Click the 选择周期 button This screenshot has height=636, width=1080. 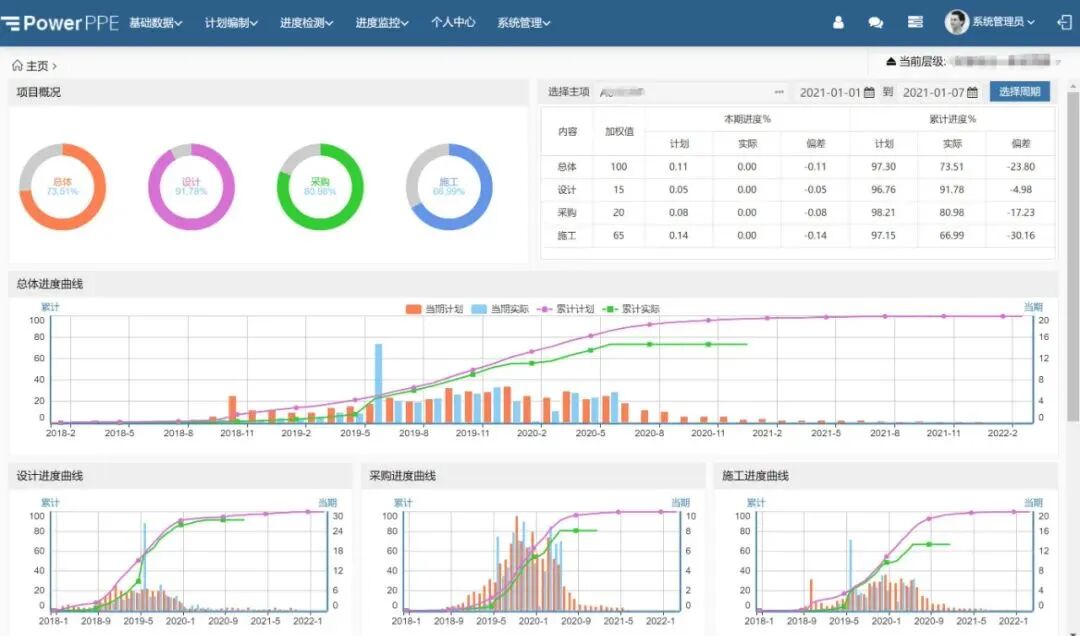1019,92
